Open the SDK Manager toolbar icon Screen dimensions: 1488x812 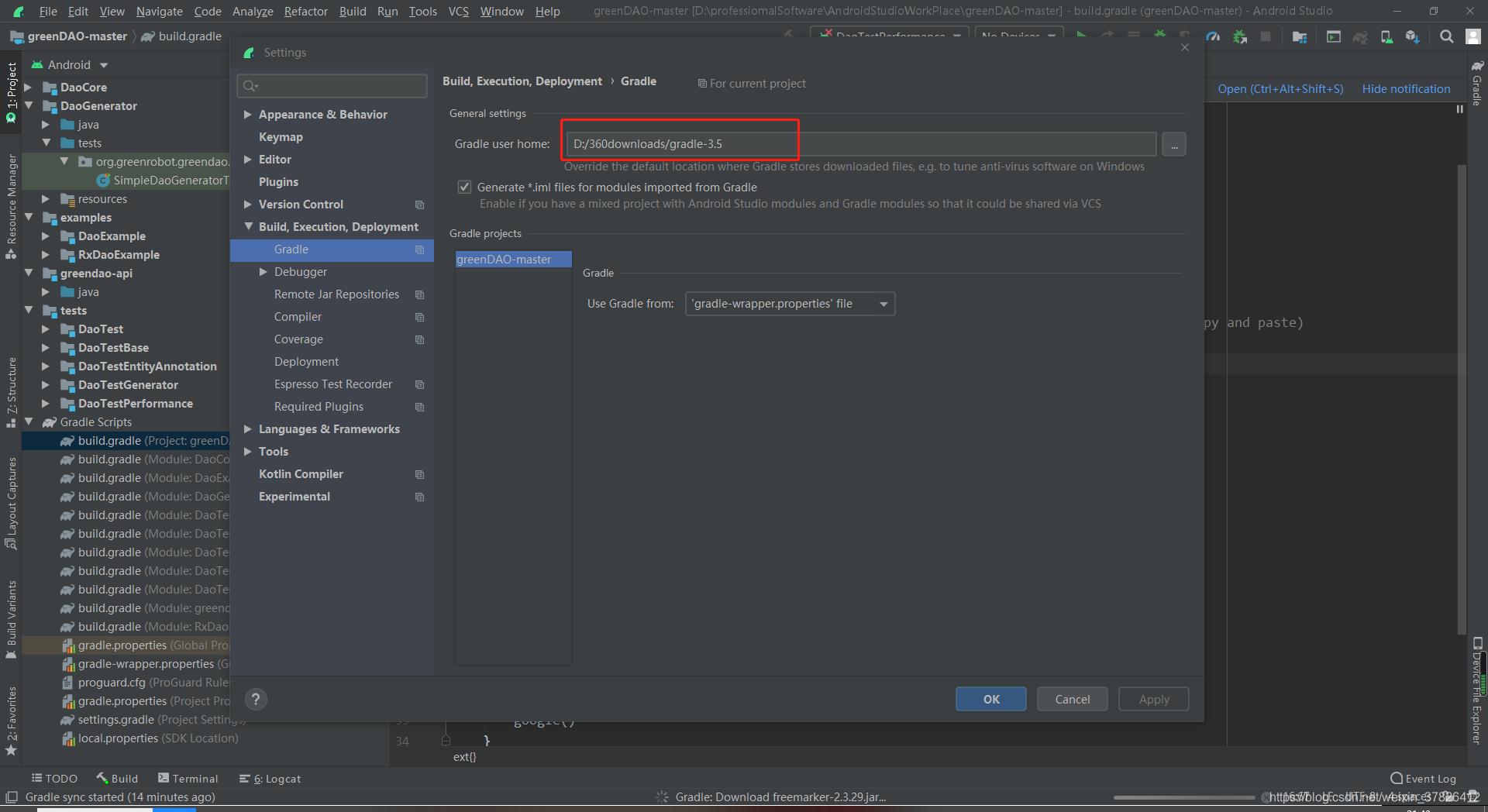tap(1413, 36)
